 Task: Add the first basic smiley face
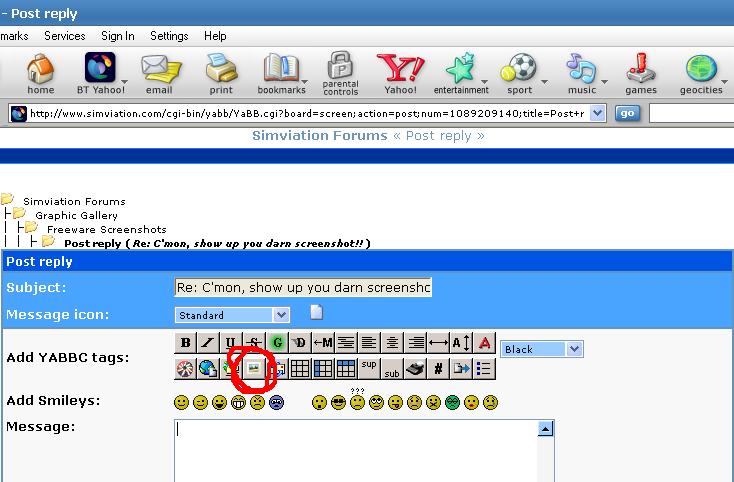tap(182, 402)
